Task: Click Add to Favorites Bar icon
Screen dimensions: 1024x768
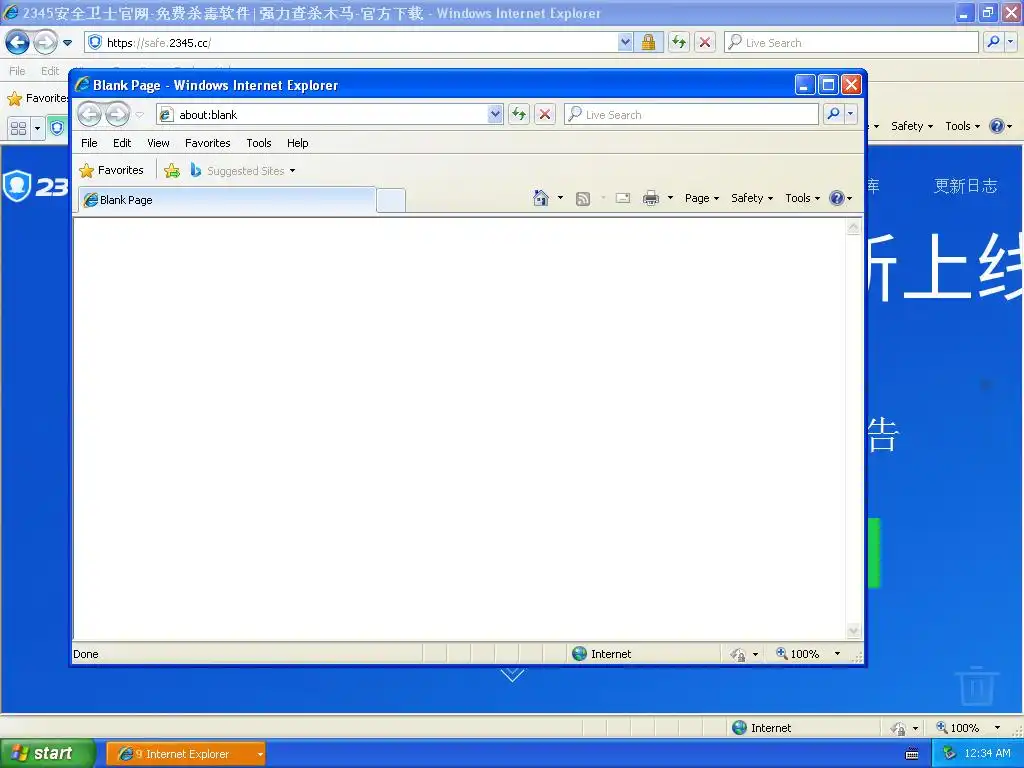Action: tap(172, 170)
